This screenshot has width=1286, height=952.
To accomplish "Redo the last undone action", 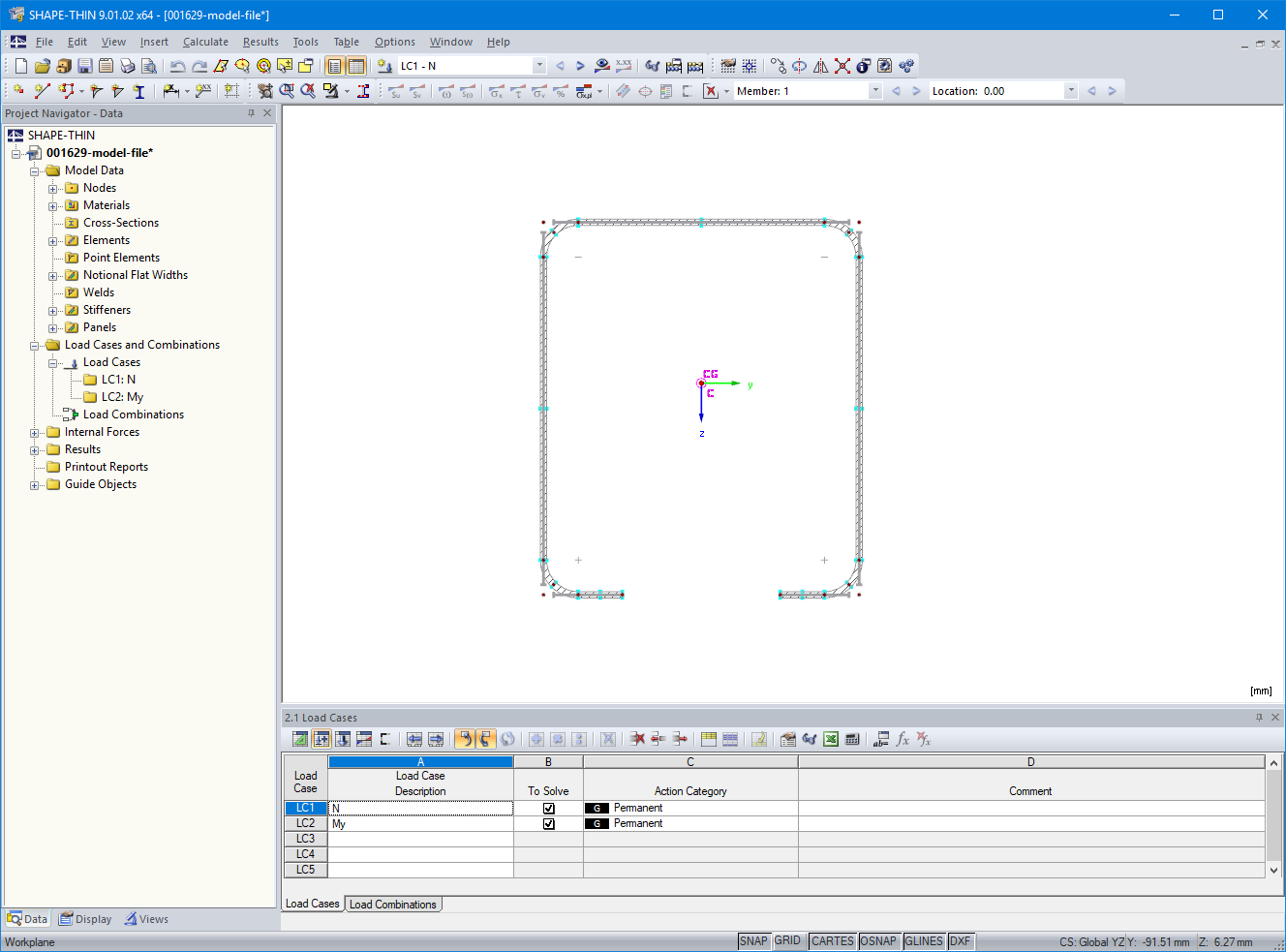I will [x=199, y=66].
